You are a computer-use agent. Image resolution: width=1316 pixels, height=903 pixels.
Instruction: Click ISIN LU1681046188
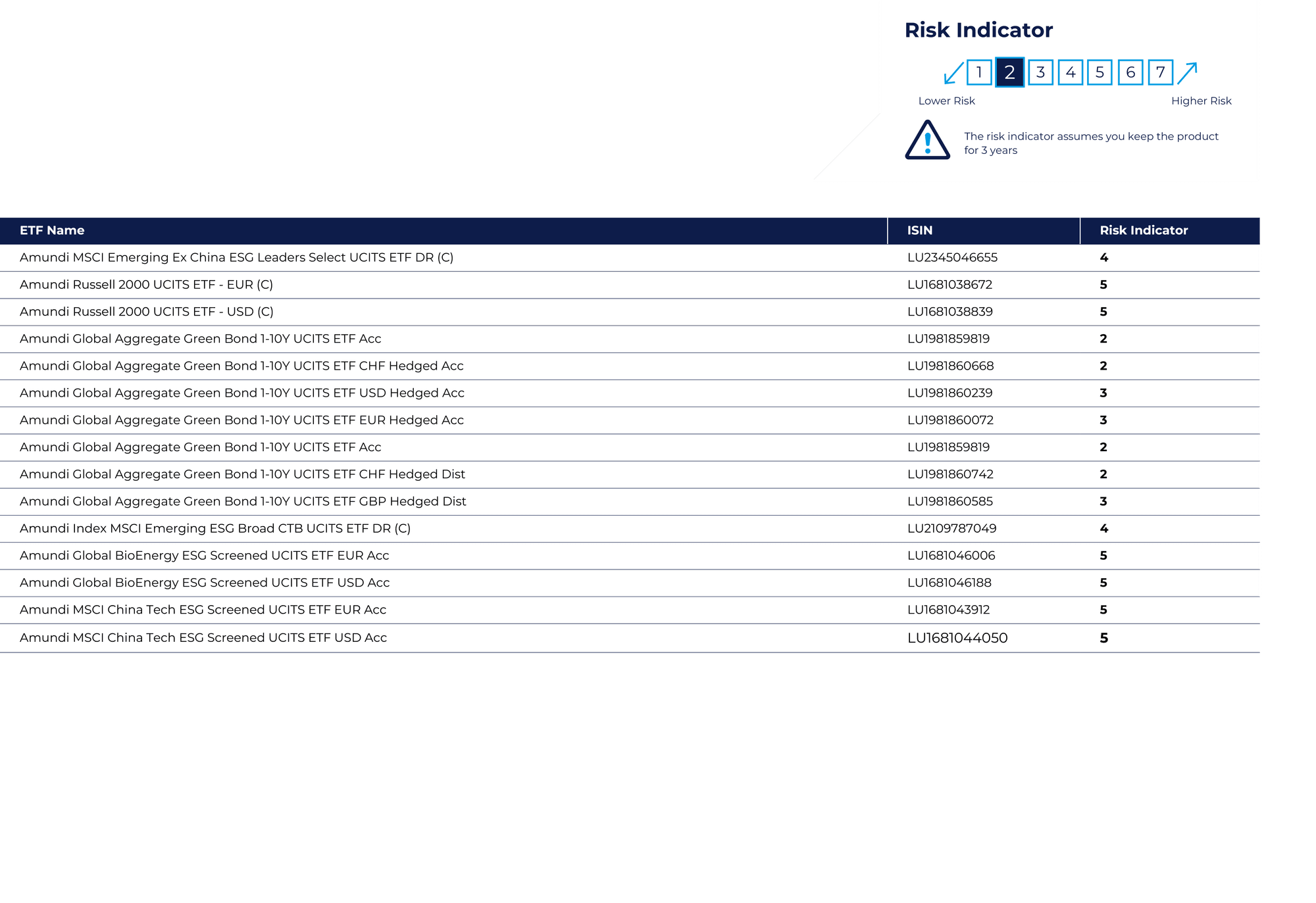pos(949,582)
